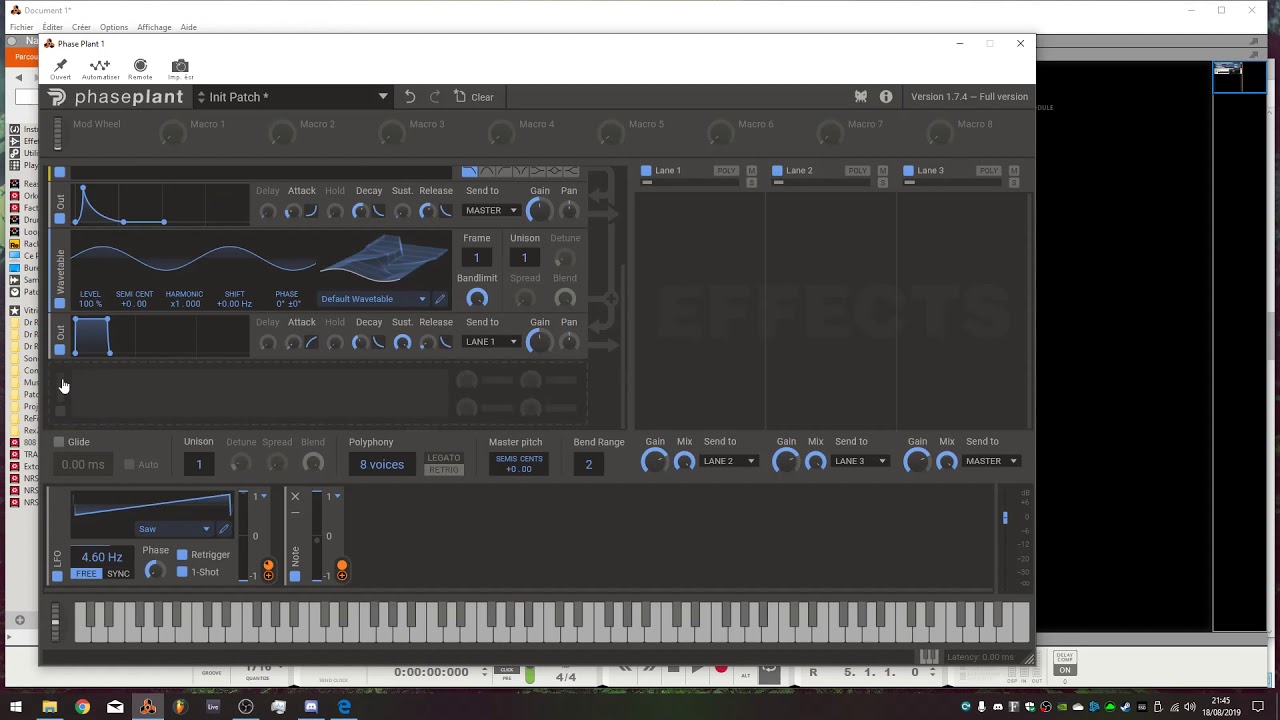Remove the Note modulator with X icon
1280x720 pixels.
[x=295, y=496]
